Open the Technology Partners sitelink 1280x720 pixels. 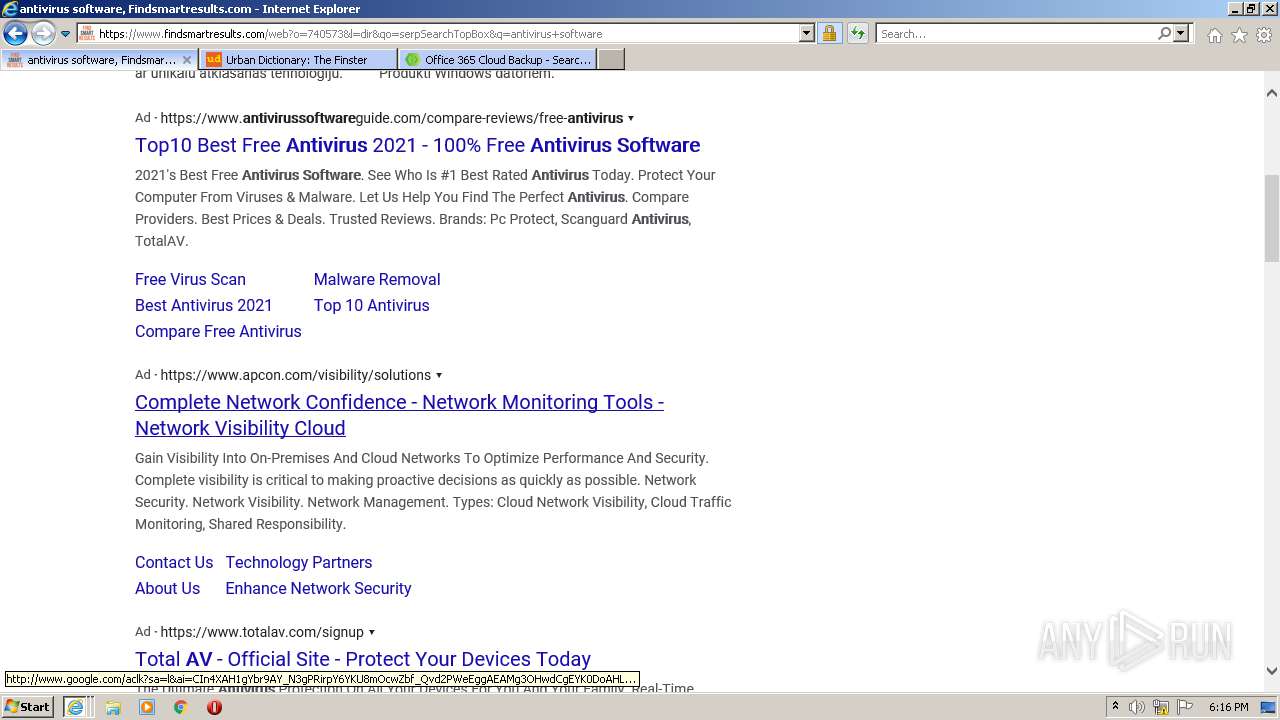[298, 562]
